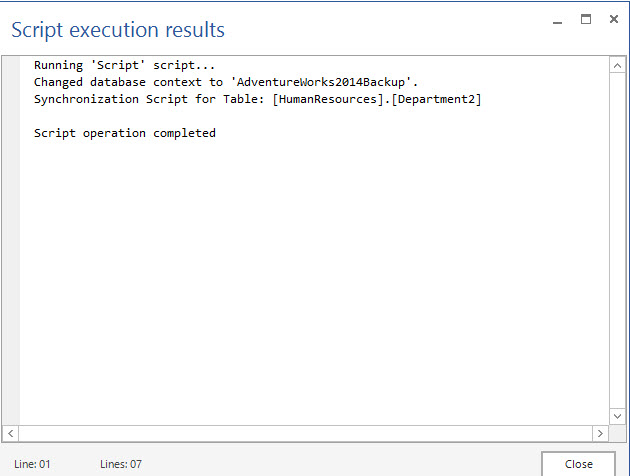Place cursor on "Running 'Script' script..." line
Image resolution: width=630 pixels, height=476 pixels.
pyautogui.click(x=124, y=65)
